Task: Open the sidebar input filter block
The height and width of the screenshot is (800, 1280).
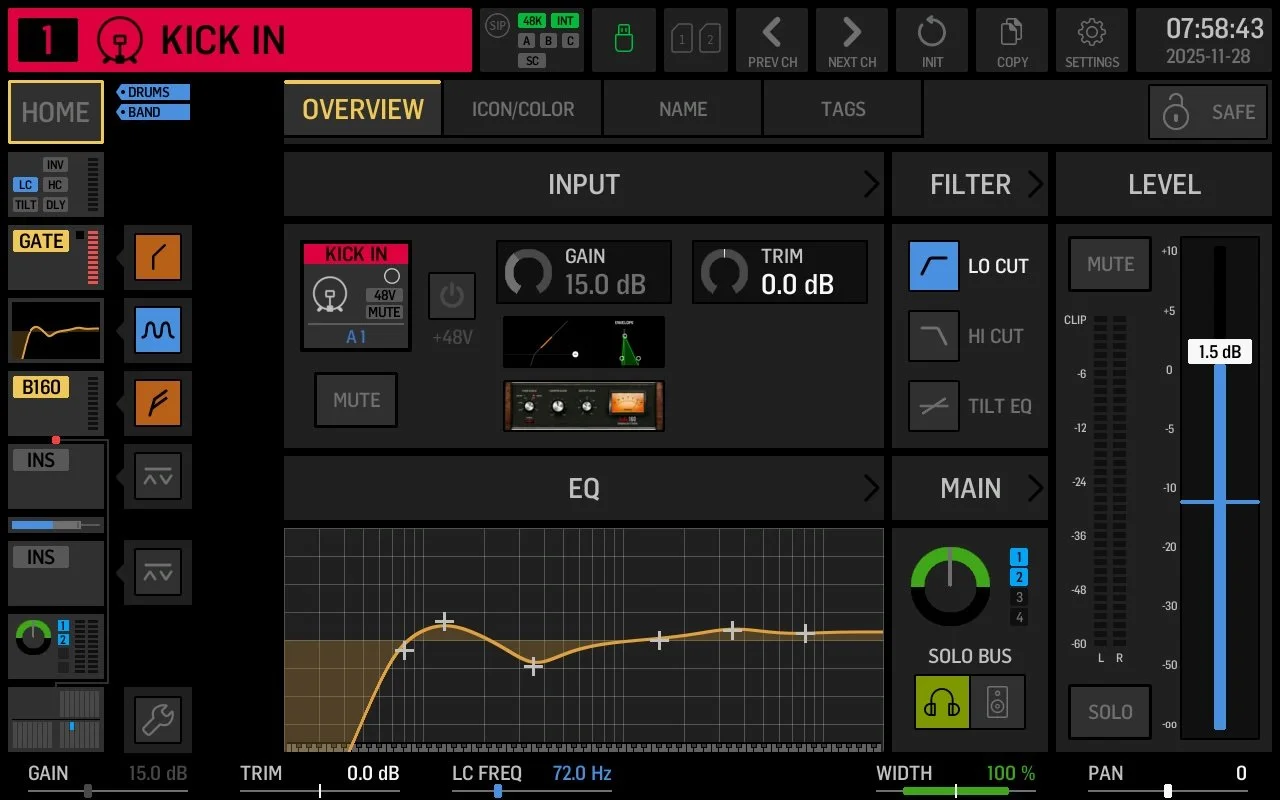Action: 56,184
